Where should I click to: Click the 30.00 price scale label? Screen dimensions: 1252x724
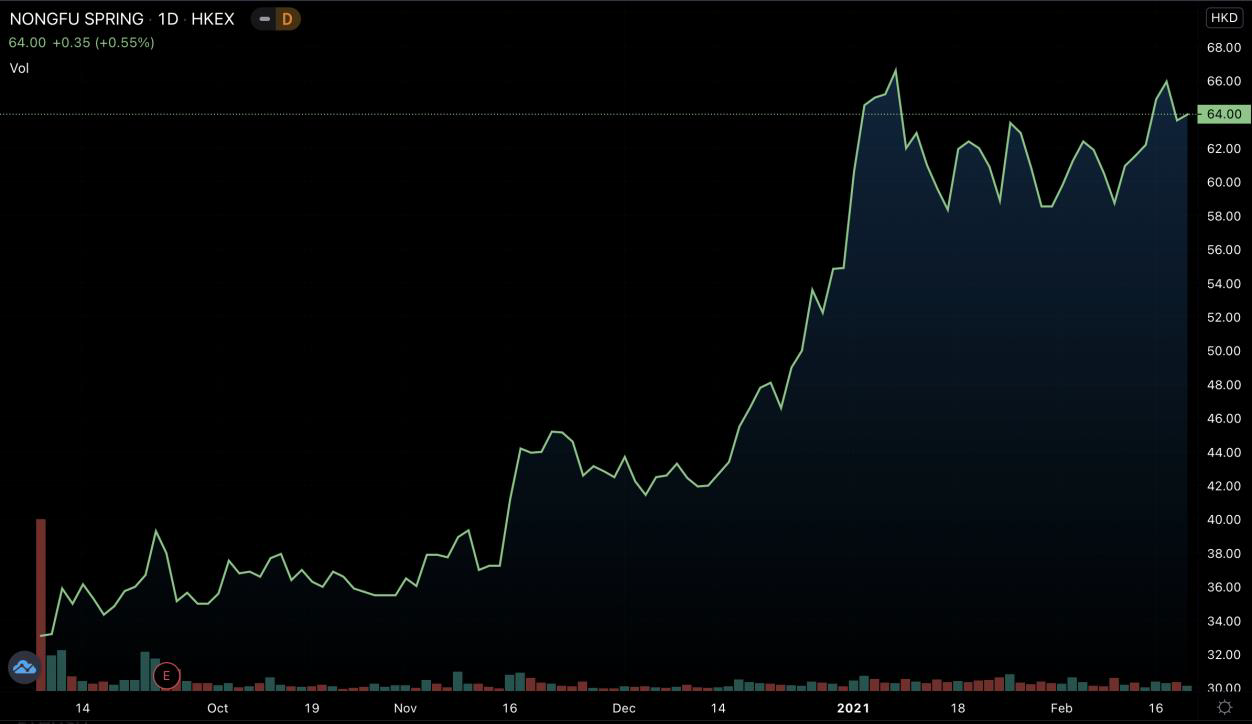click(x=1223, y=688)
